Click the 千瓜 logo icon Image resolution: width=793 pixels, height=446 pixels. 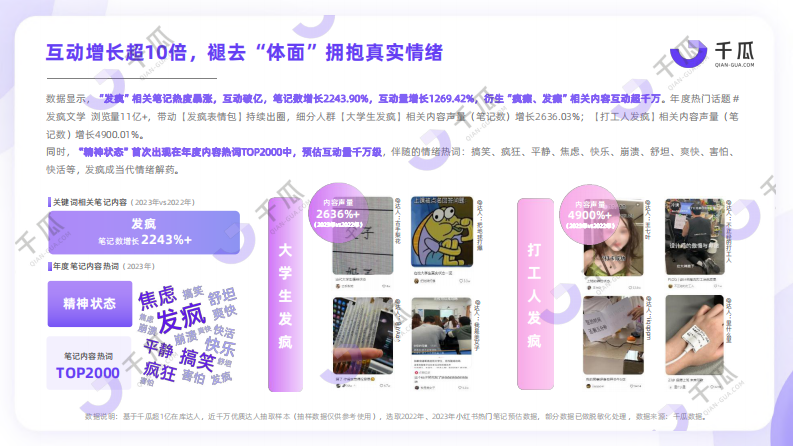(x=688, y=54)
